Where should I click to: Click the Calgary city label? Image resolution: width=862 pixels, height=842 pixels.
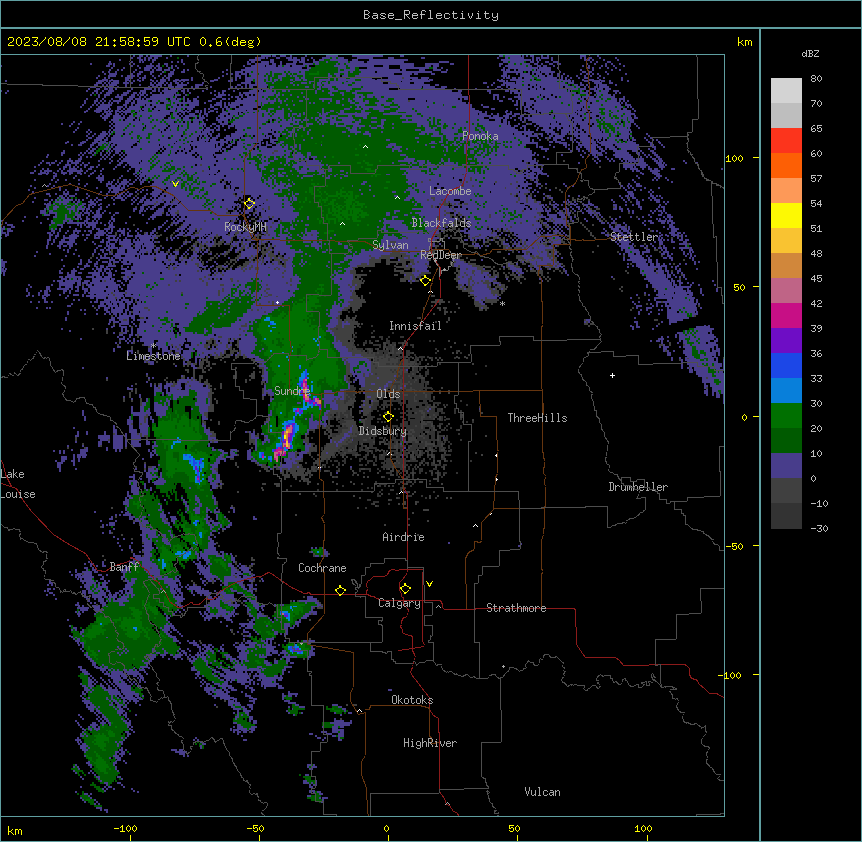[399, 603]
